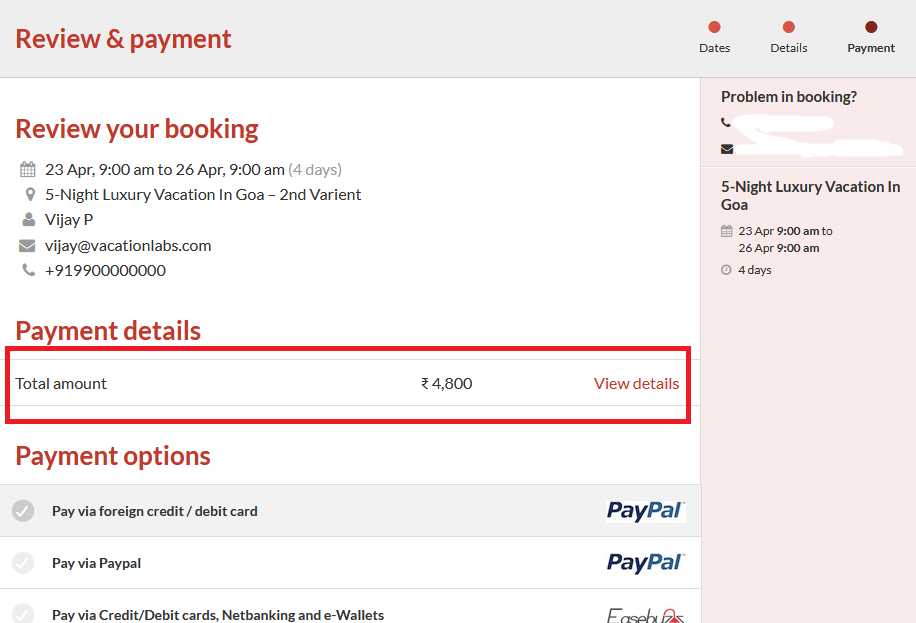The image size is (916, 623).
Task: Click the envelope icon under Problem in booking
Action: (727, 149)
